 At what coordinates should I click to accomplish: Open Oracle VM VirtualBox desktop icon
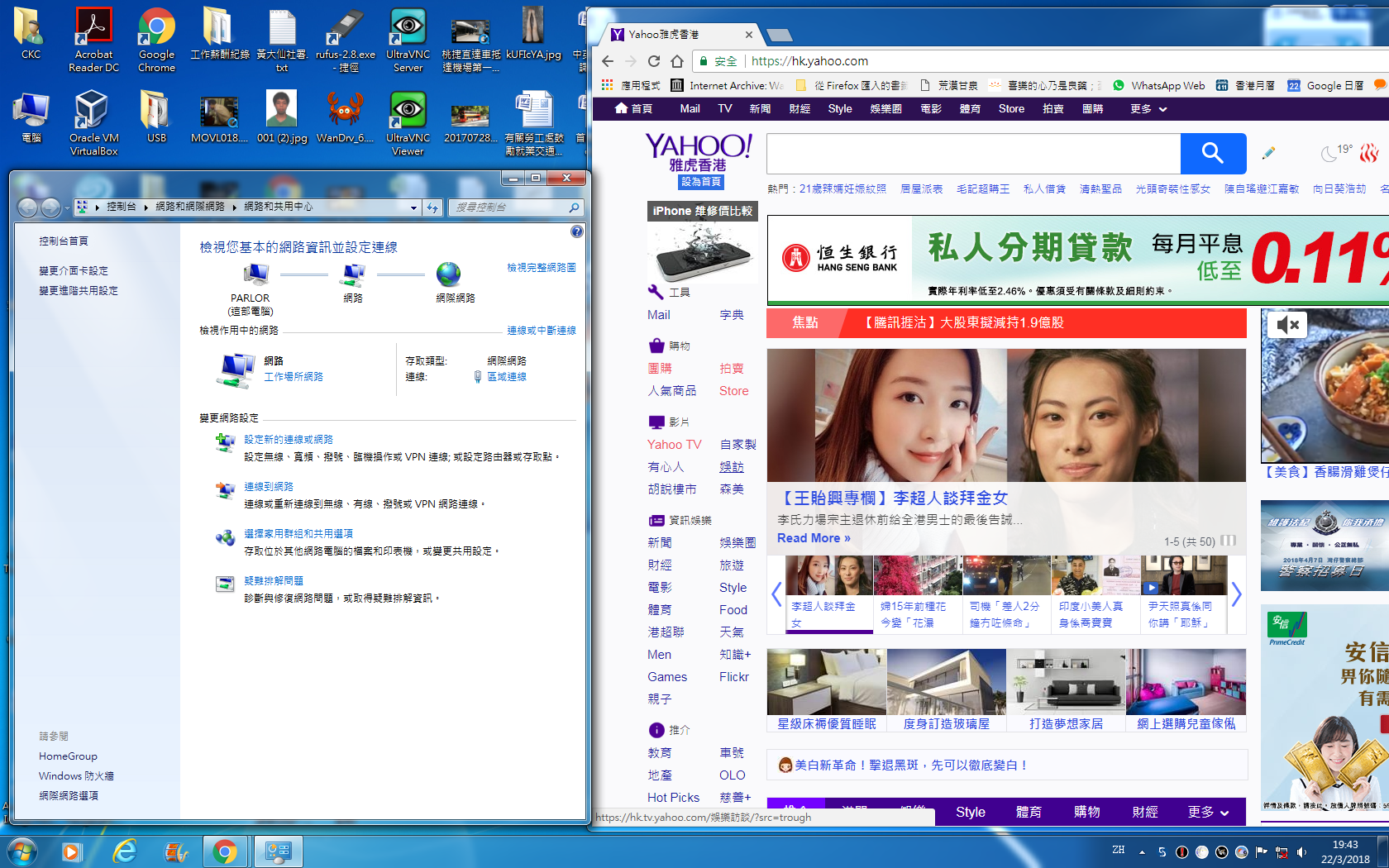[x=93, y=122]
